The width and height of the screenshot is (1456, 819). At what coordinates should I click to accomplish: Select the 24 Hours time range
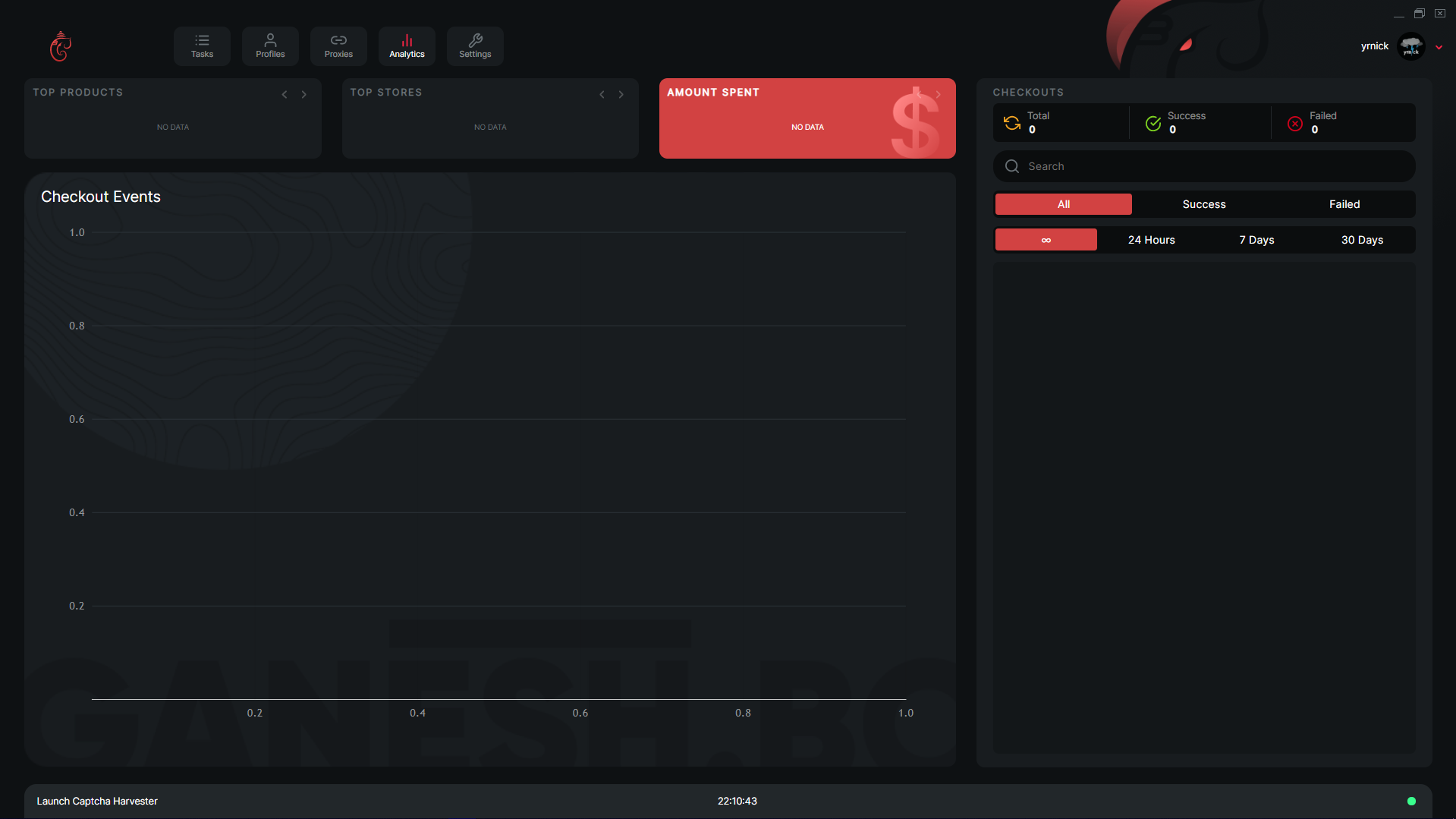(x=1151, y=240)
